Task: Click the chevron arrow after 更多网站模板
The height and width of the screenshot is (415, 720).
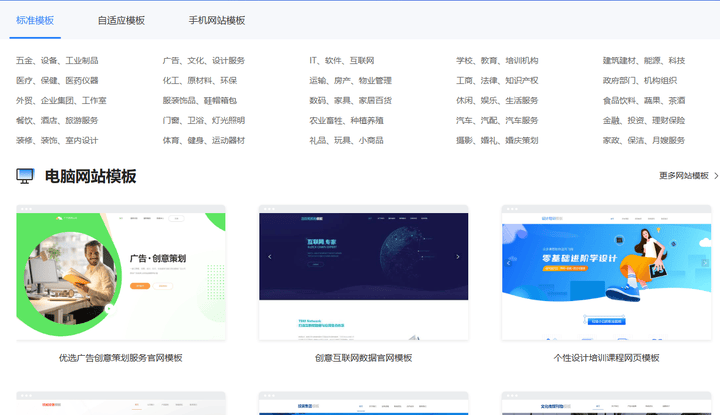Action: [x=715, y=176]
